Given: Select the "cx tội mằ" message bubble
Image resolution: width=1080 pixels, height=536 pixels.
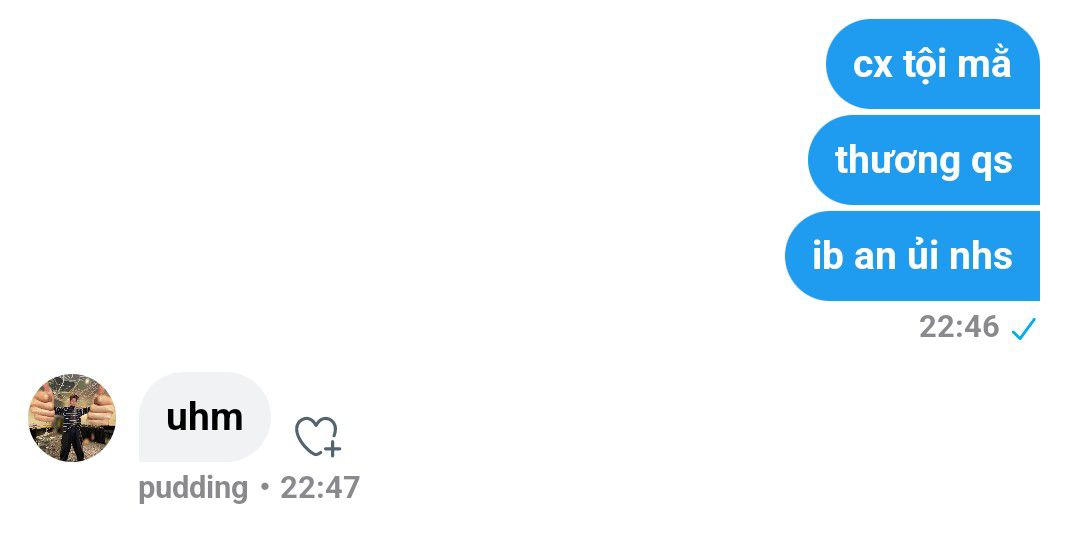Looking at the screenshot, I should [x=932, y=64].
